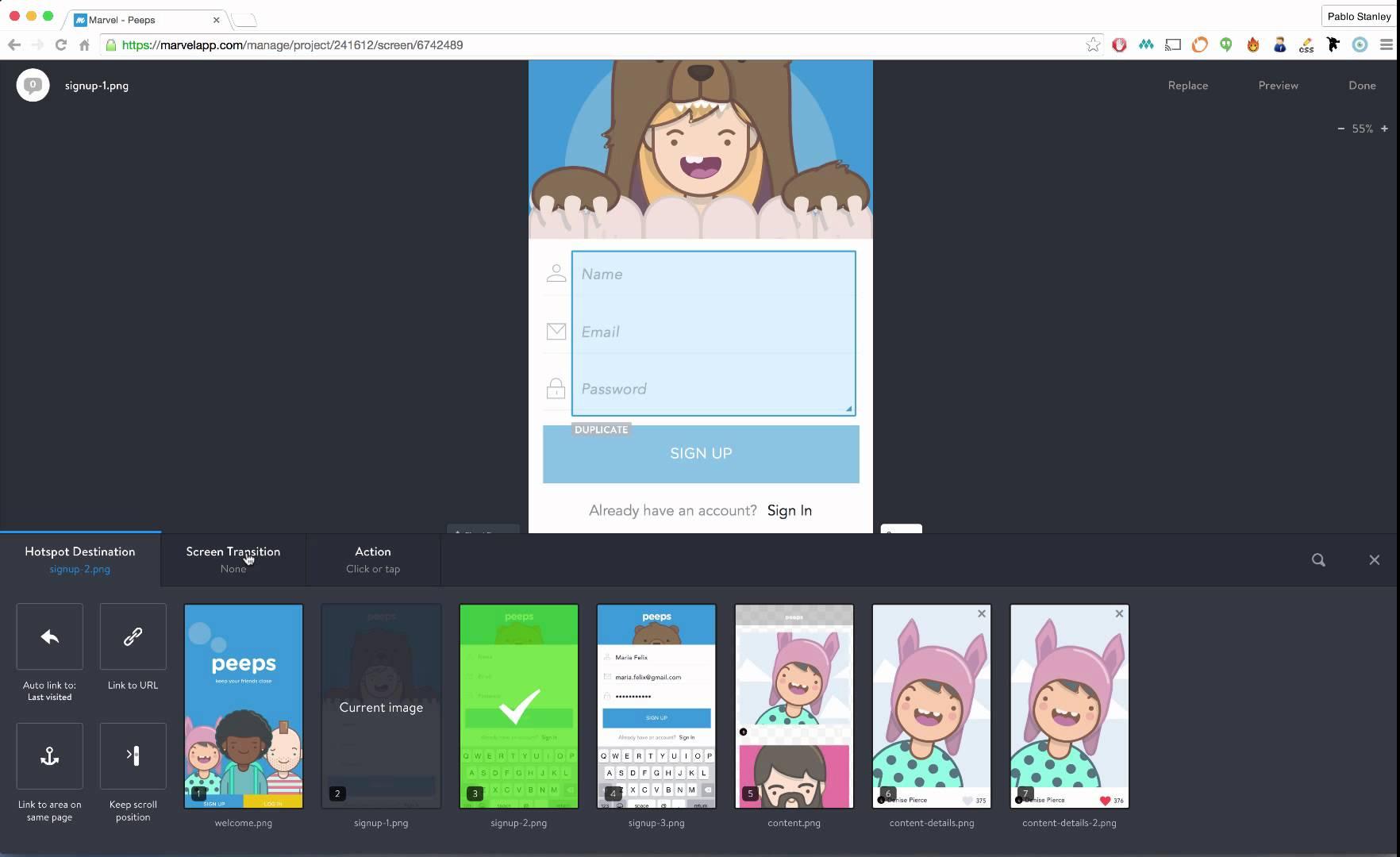Click the Replace button
Screen dimensions: 1400x857
[1187, 85]
